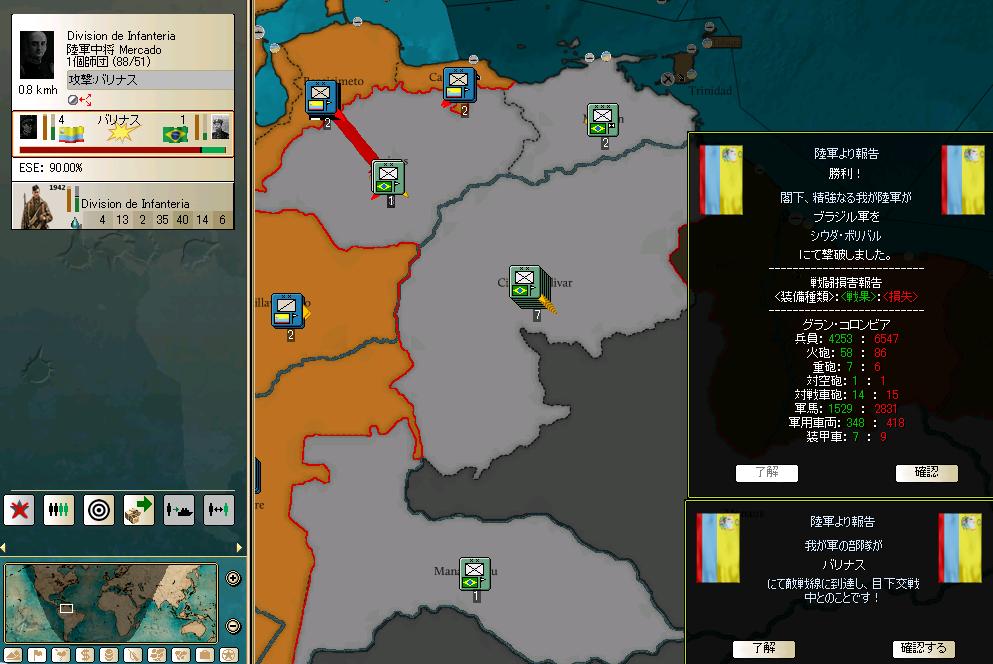Viewport: 993px width, 664px height.
Task: Click the 攻撃:バリナス order field
Action: [x=150, y=80]
